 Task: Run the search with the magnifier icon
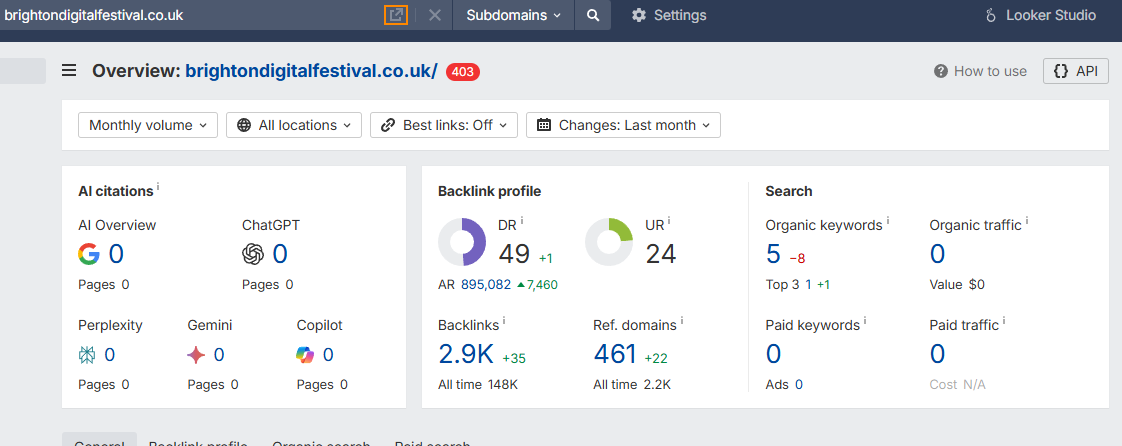click(x=592, y=15)
